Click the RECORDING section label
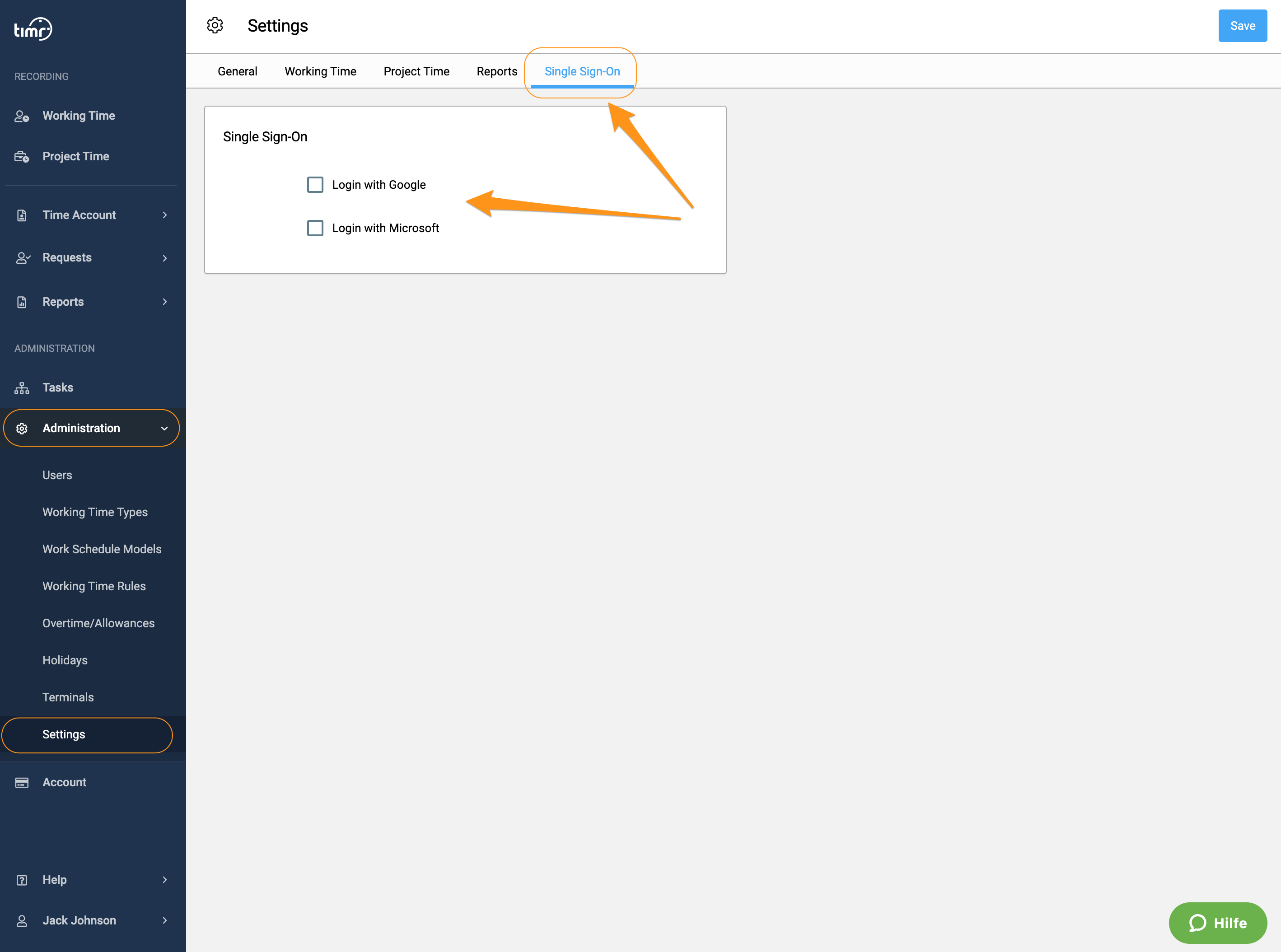The height and width of the screenshot is (952, 1281). coord(42,77)
